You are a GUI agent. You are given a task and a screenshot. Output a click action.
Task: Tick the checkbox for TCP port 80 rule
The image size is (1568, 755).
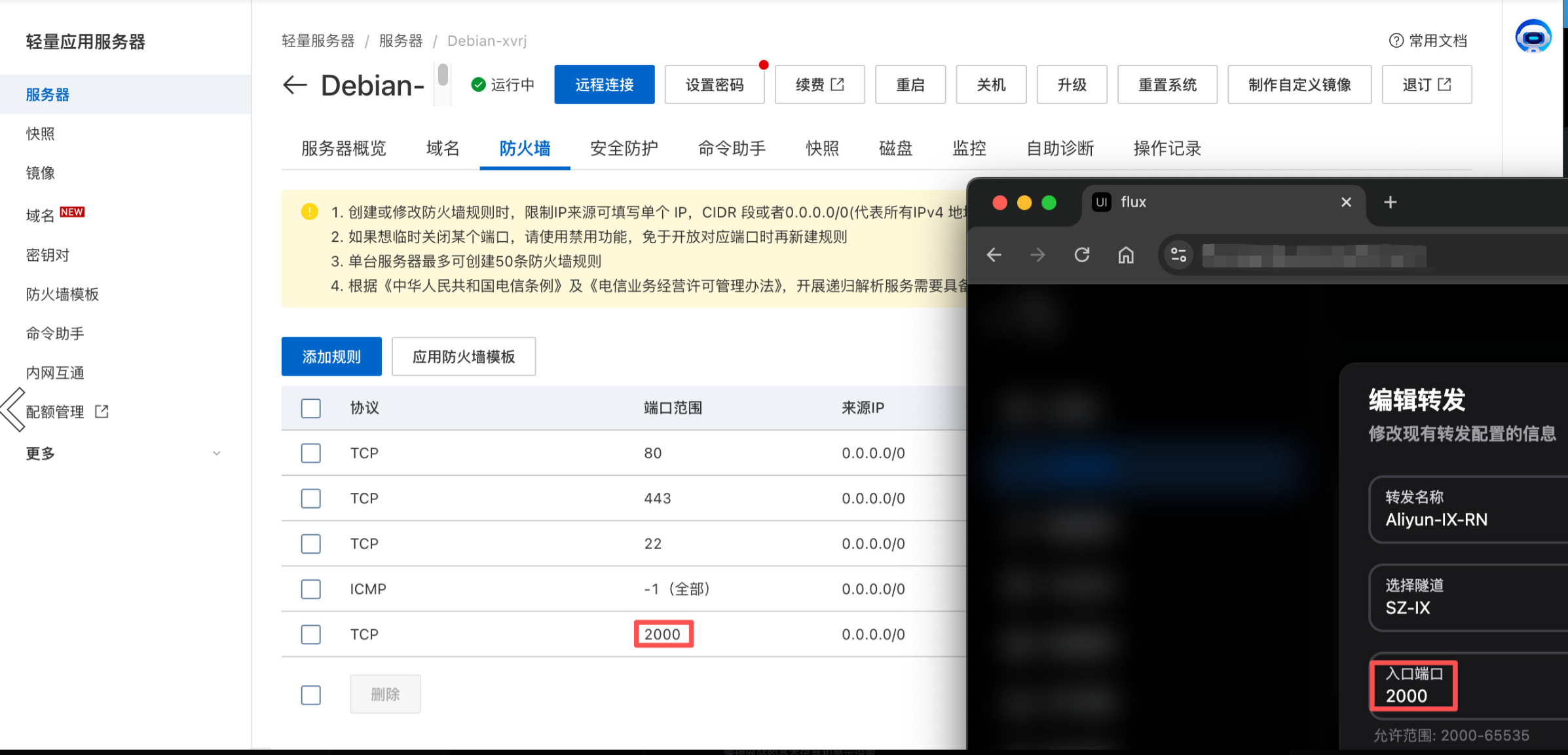(311, 453)
